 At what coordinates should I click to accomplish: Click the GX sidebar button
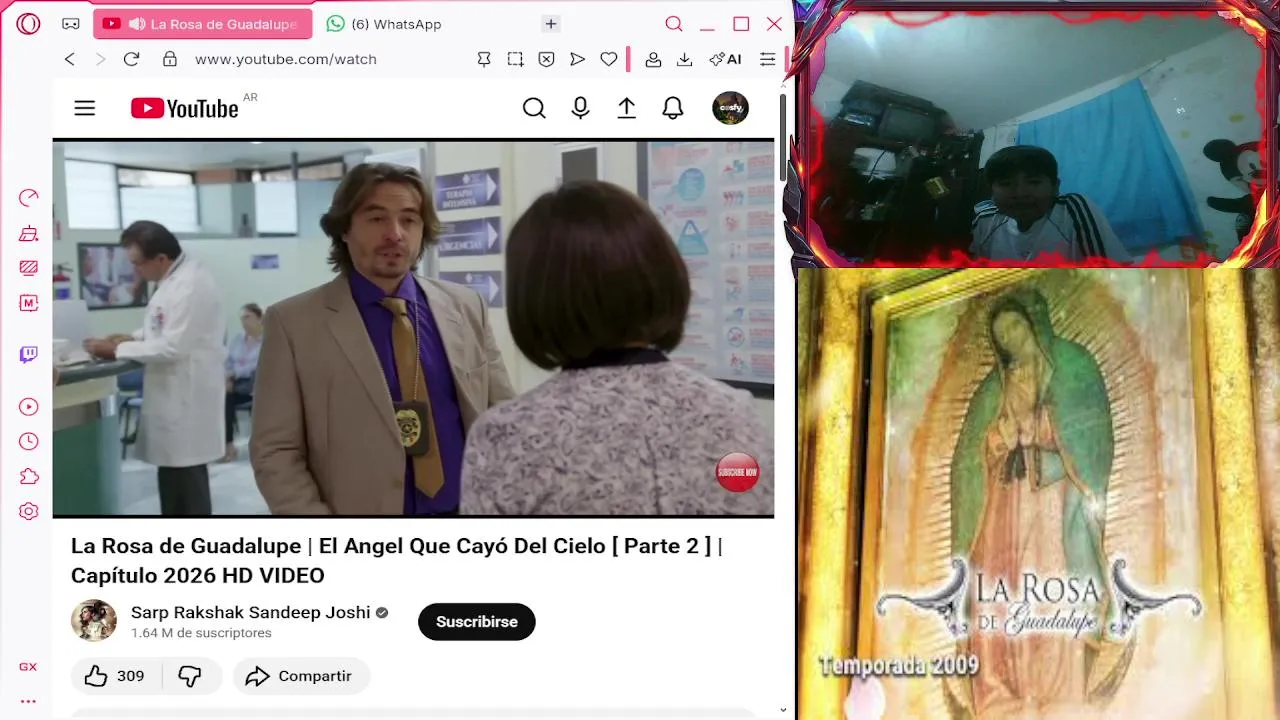coord(28,667)
